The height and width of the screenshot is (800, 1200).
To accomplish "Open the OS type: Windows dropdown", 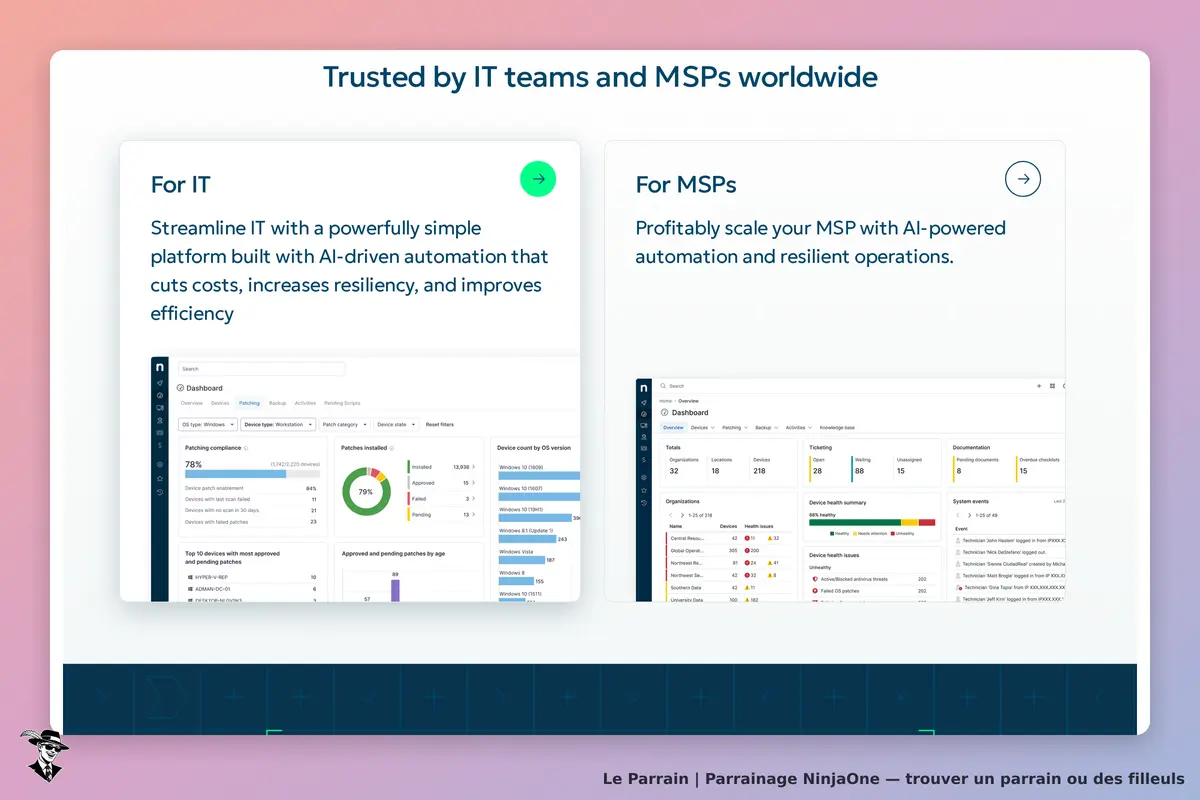I will pyautogui.click(x=208, y=424).
